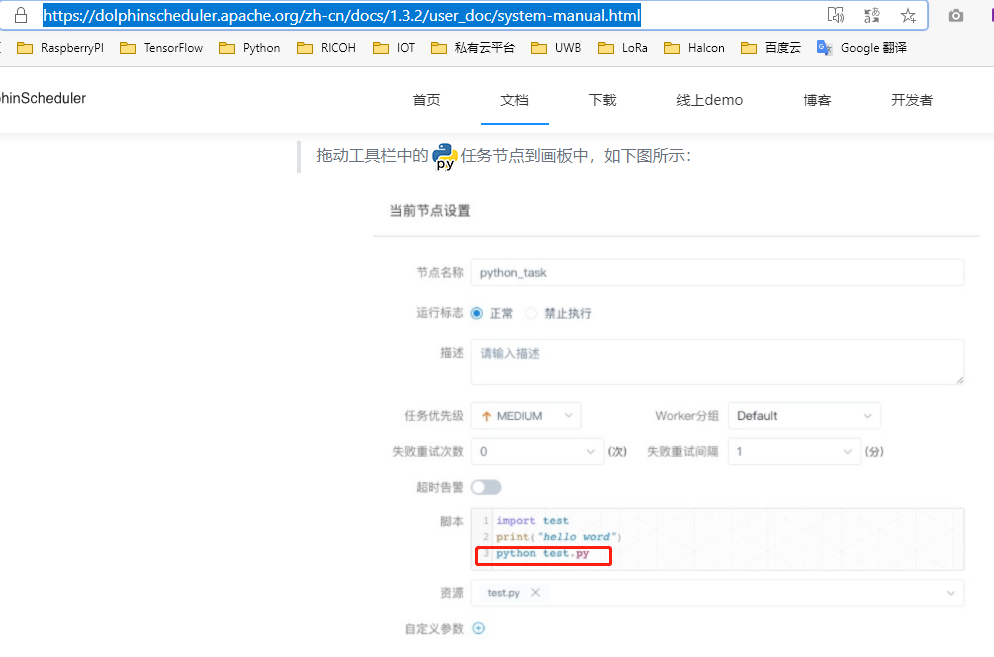Open the 下载 navigation item

602,100
